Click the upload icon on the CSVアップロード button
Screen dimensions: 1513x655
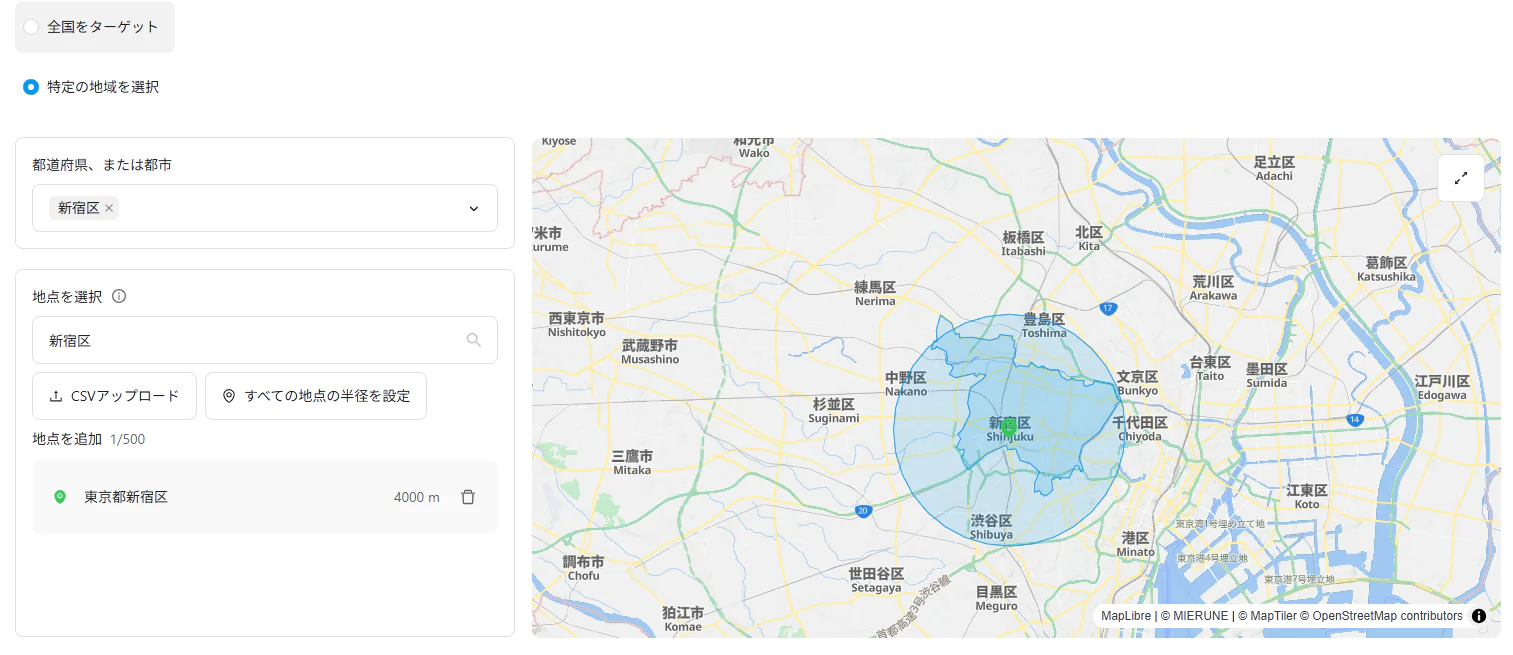pos(56,396)
